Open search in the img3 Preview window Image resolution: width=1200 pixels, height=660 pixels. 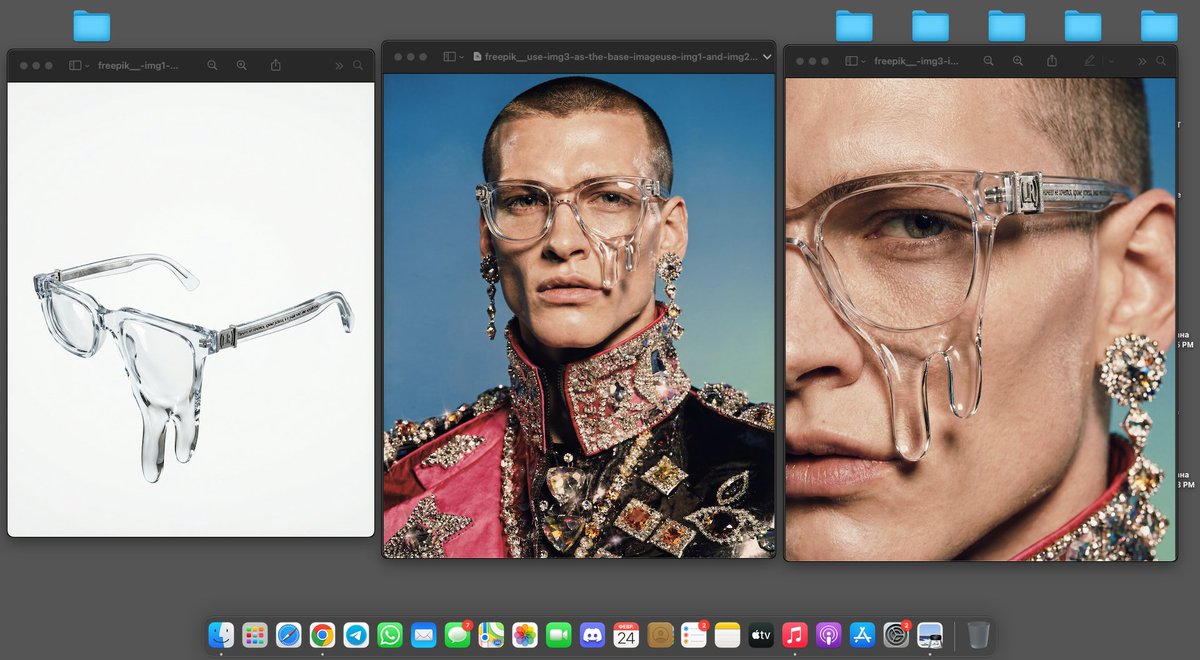tap(1161, 61)
